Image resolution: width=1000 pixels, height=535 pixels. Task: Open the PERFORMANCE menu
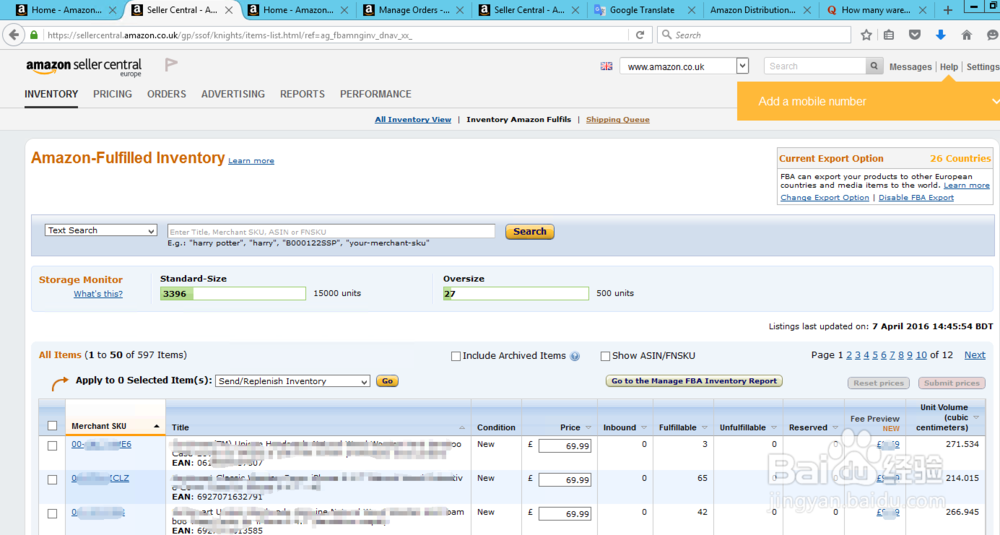(376, 94)
